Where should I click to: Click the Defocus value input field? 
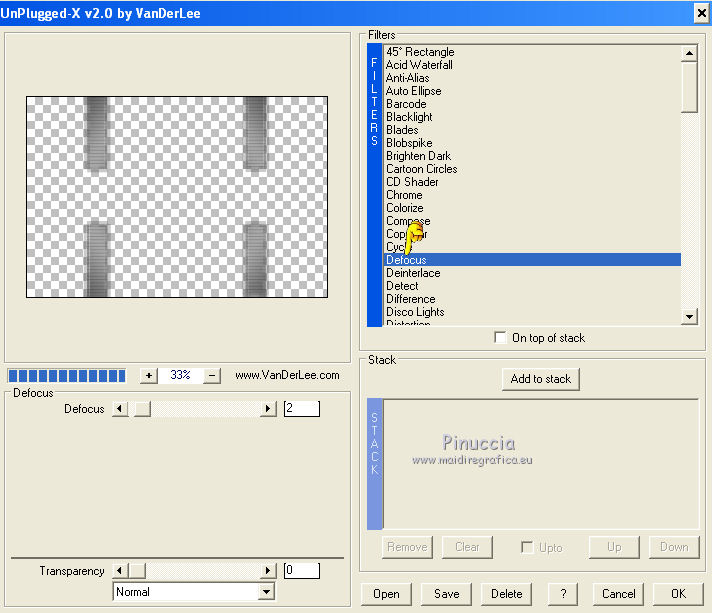point(302,409)
